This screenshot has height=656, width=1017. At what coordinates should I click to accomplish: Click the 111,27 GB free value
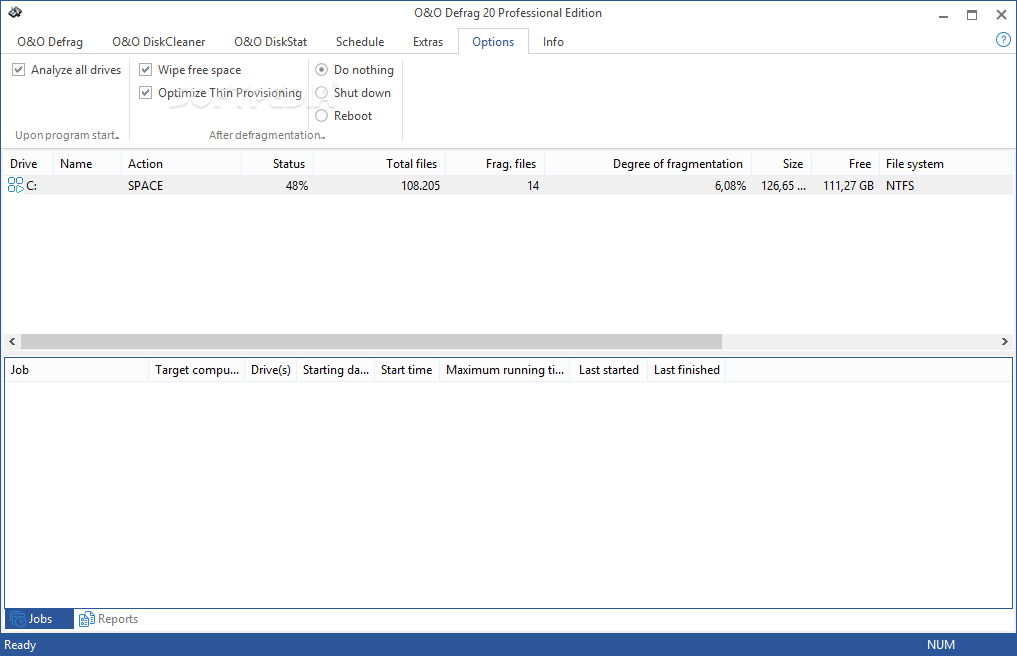click(x=848, y=186)
